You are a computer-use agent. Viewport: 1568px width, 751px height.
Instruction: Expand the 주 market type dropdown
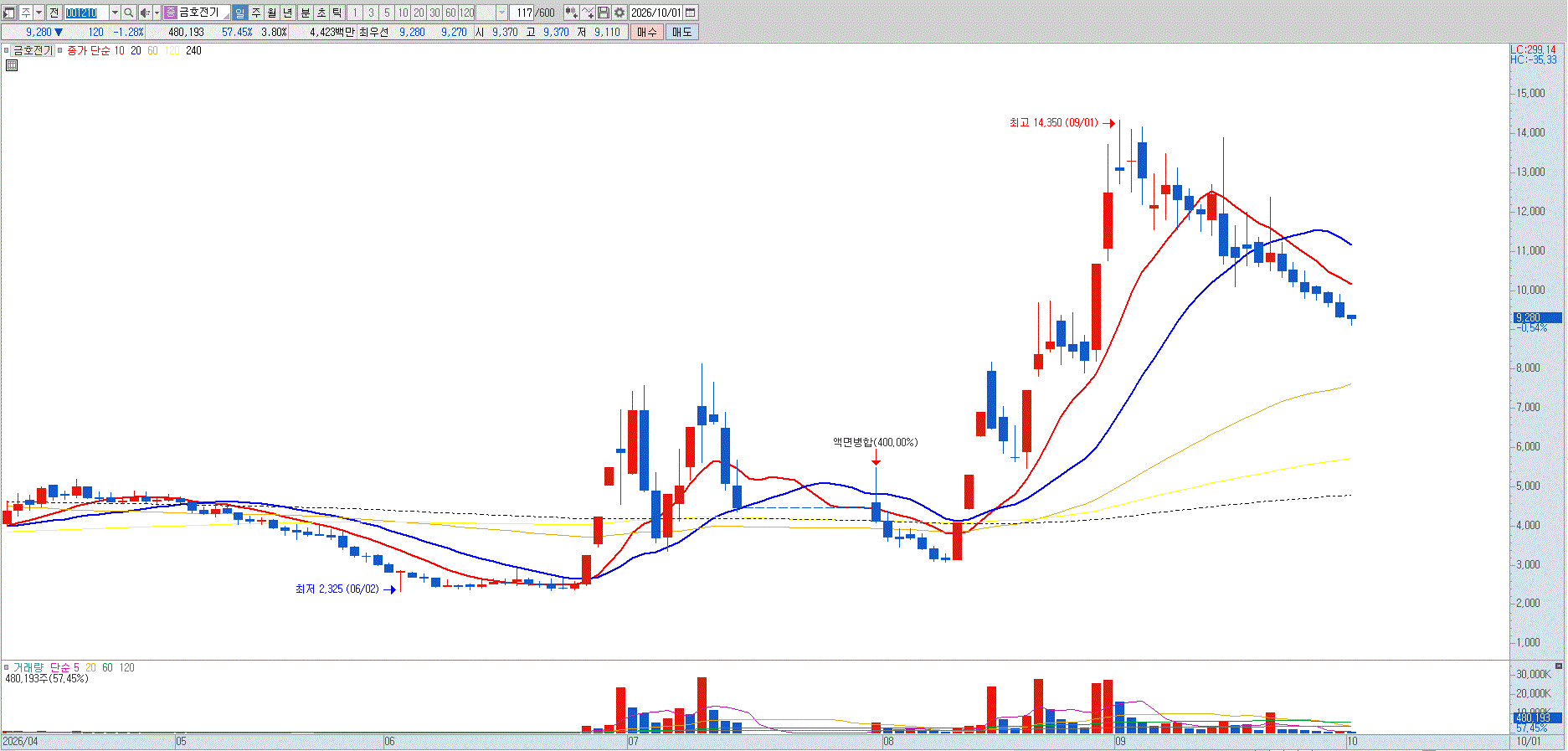[39, 13]
